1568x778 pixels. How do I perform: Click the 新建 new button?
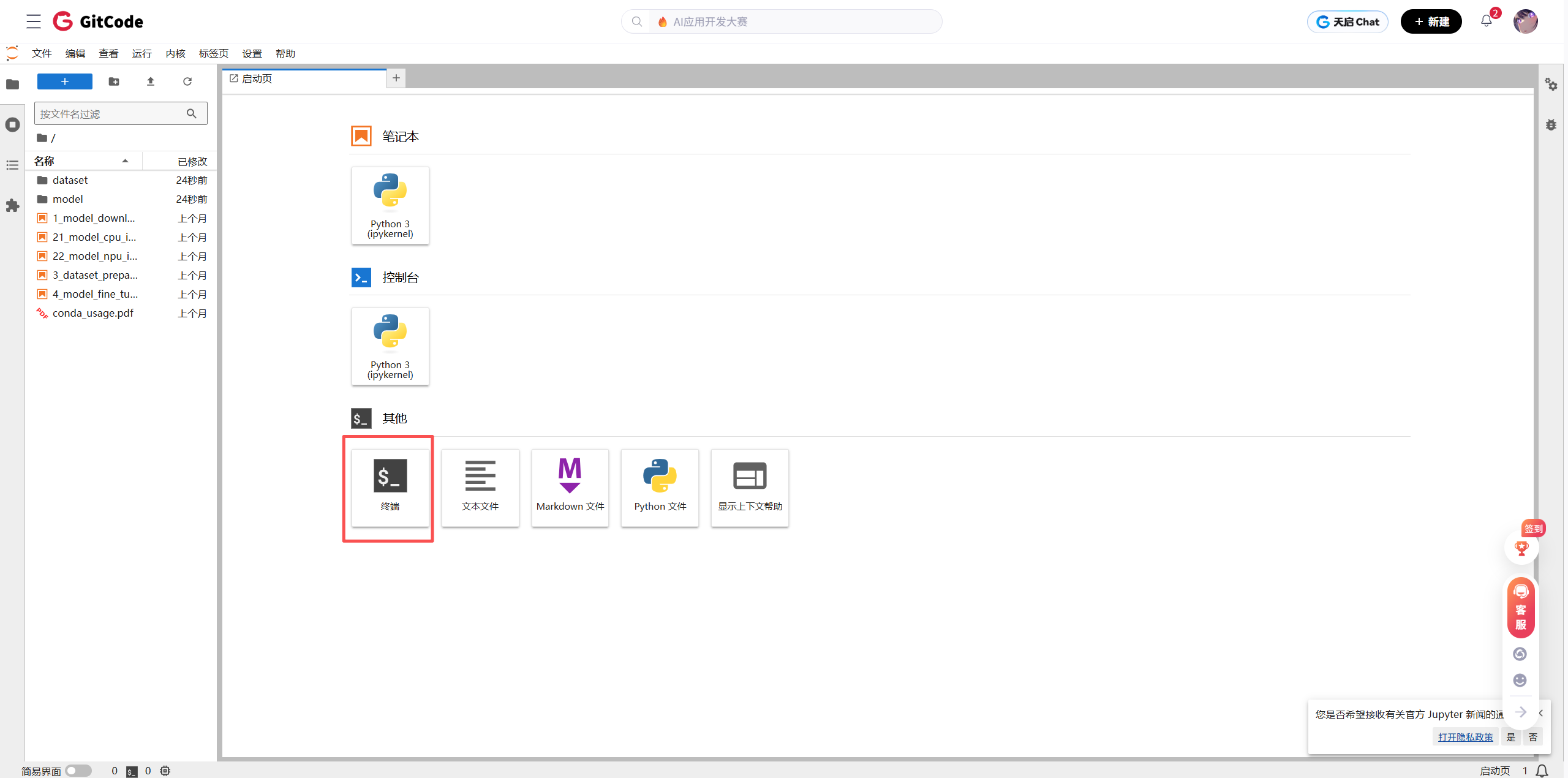coord(1431,22)
